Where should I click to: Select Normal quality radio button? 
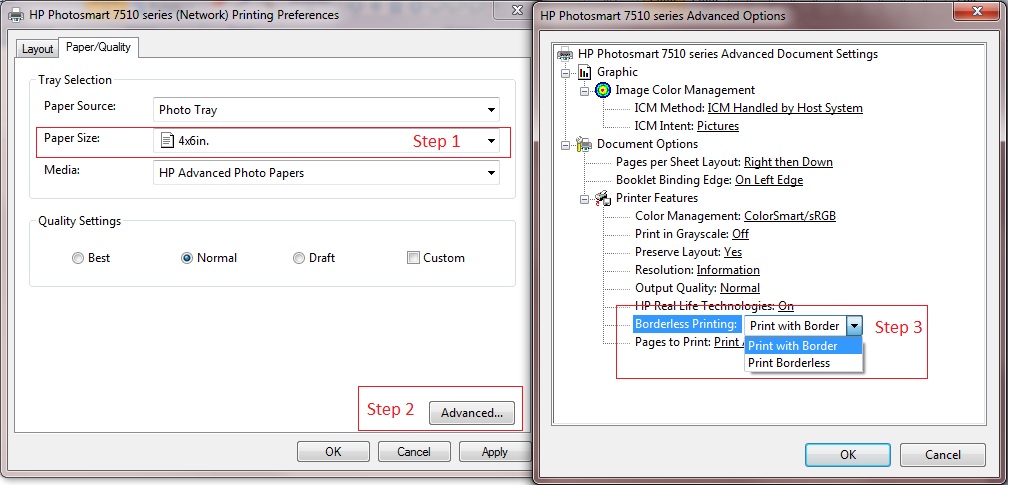click(x=187, y=258)
